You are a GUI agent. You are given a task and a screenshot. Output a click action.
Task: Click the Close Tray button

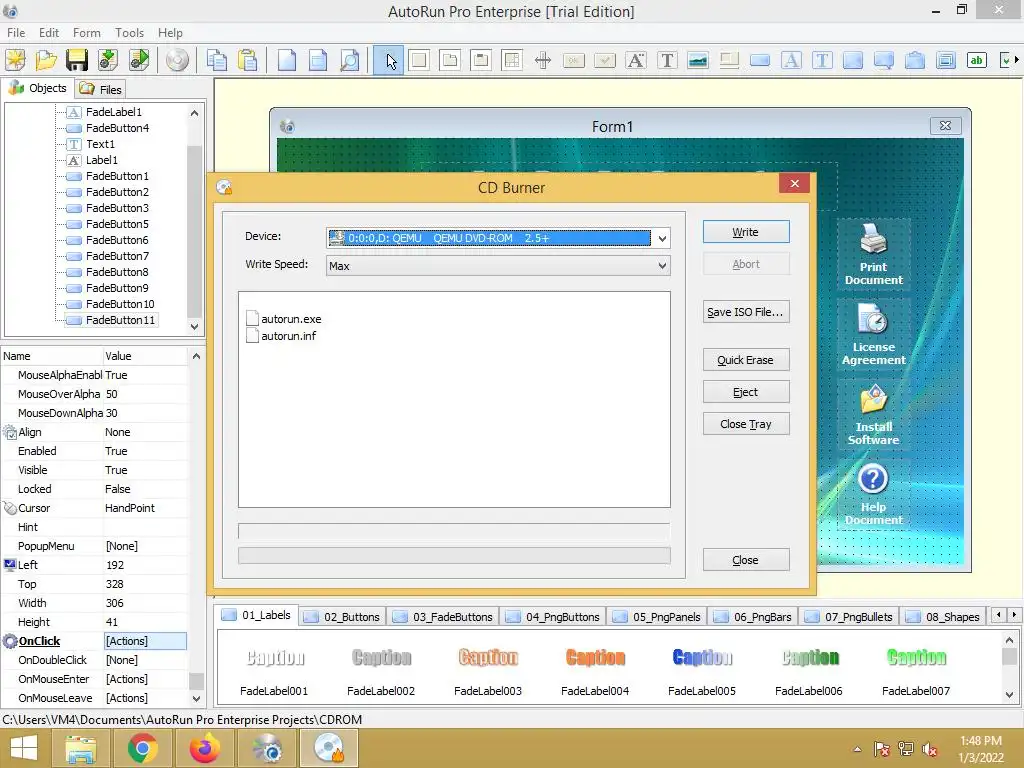pos(746,424)
